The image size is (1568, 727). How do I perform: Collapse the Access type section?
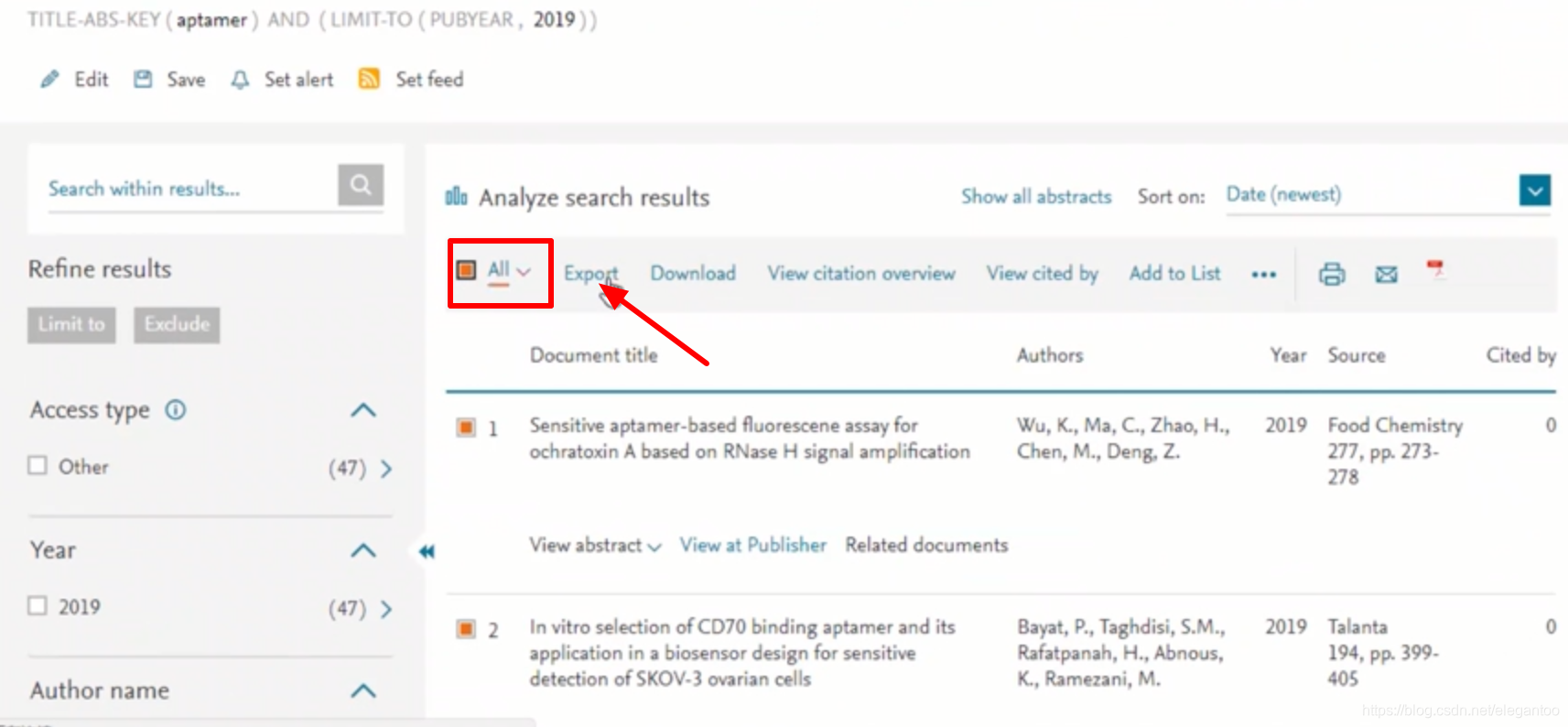pos(363,410)
